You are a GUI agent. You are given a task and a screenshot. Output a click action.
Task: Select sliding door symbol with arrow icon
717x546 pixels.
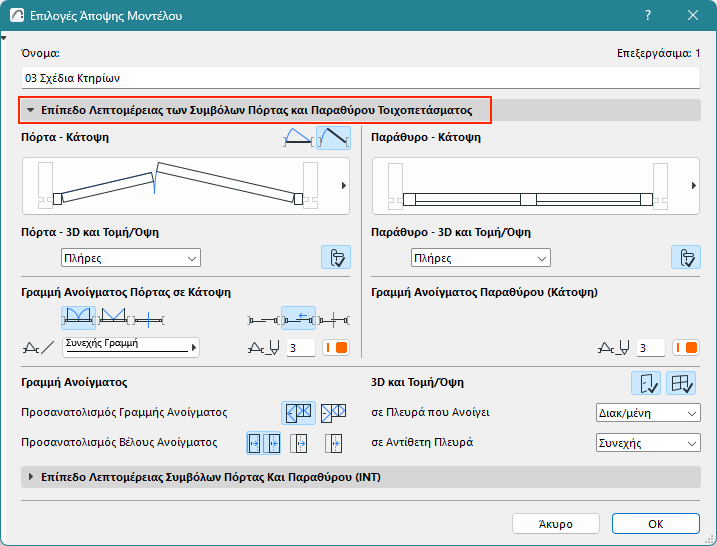[x=298, y=319]
